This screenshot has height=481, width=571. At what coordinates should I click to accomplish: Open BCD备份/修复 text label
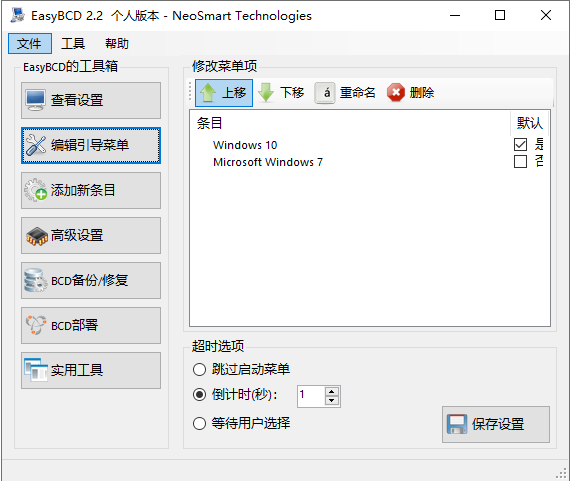coord(89,280)
